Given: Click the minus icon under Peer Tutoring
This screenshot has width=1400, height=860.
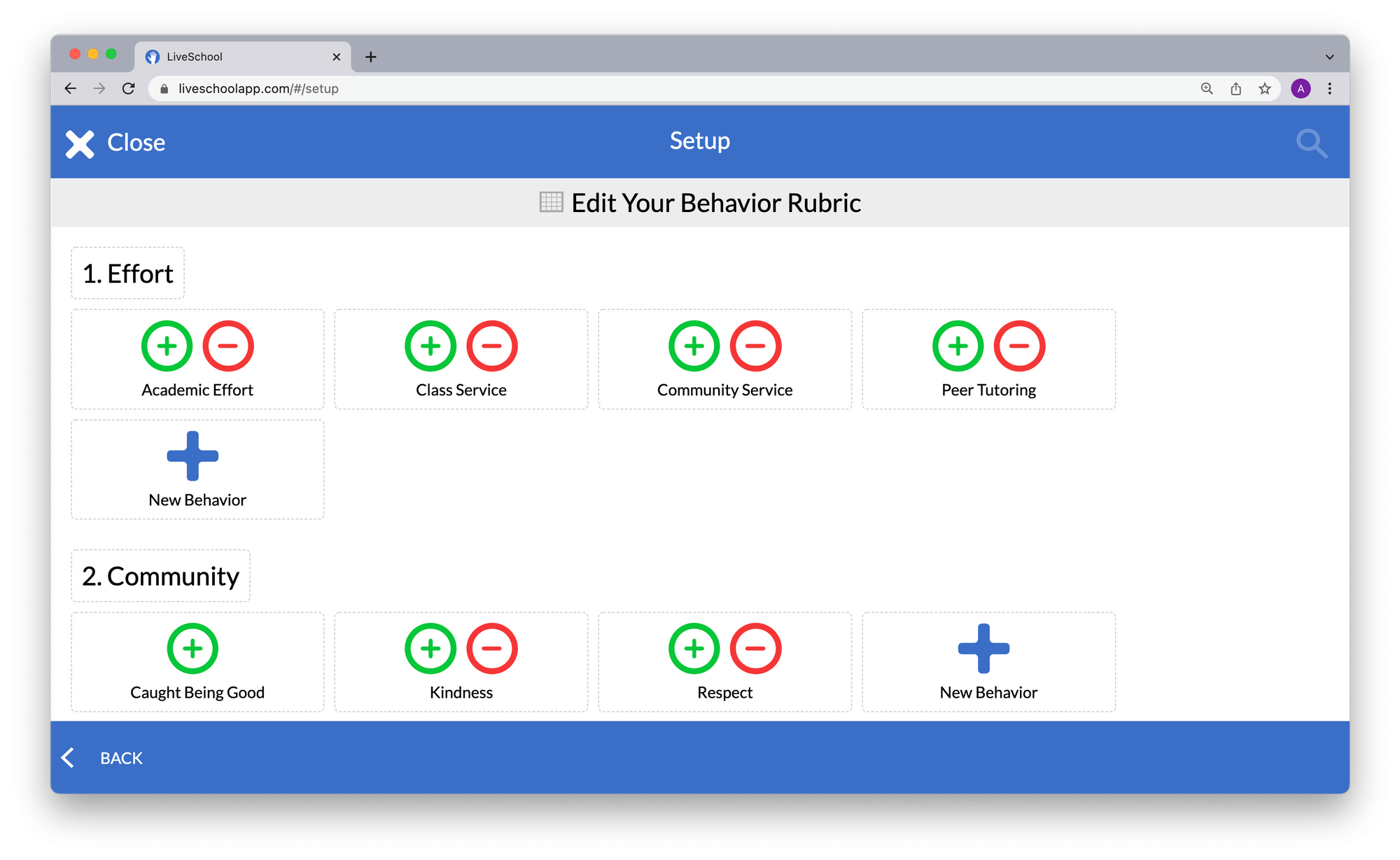Looking at the screenshot, I should click(x=1021, y=346).
